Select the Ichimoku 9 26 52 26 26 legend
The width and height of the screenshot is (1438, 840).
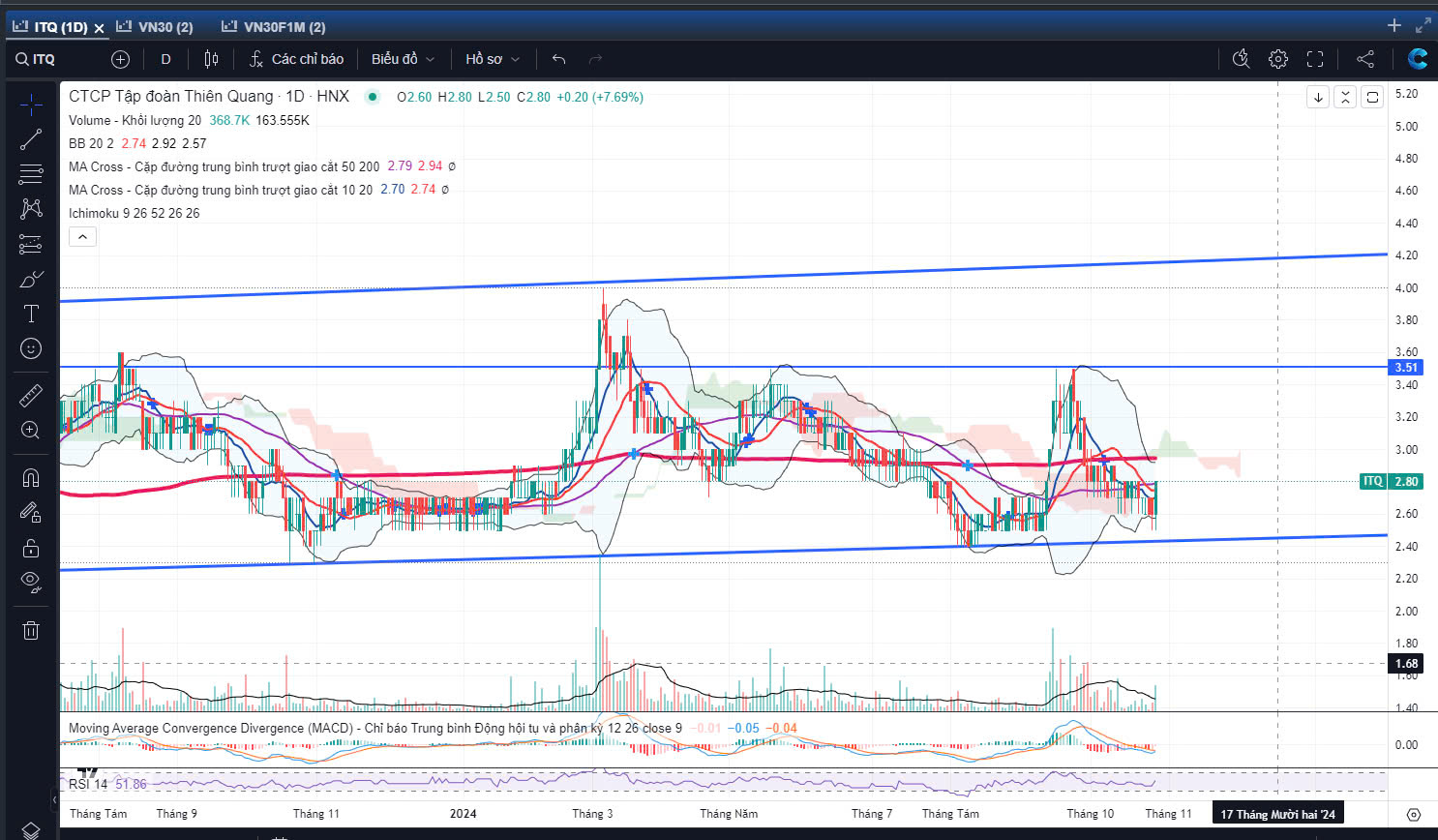(134, 213)
